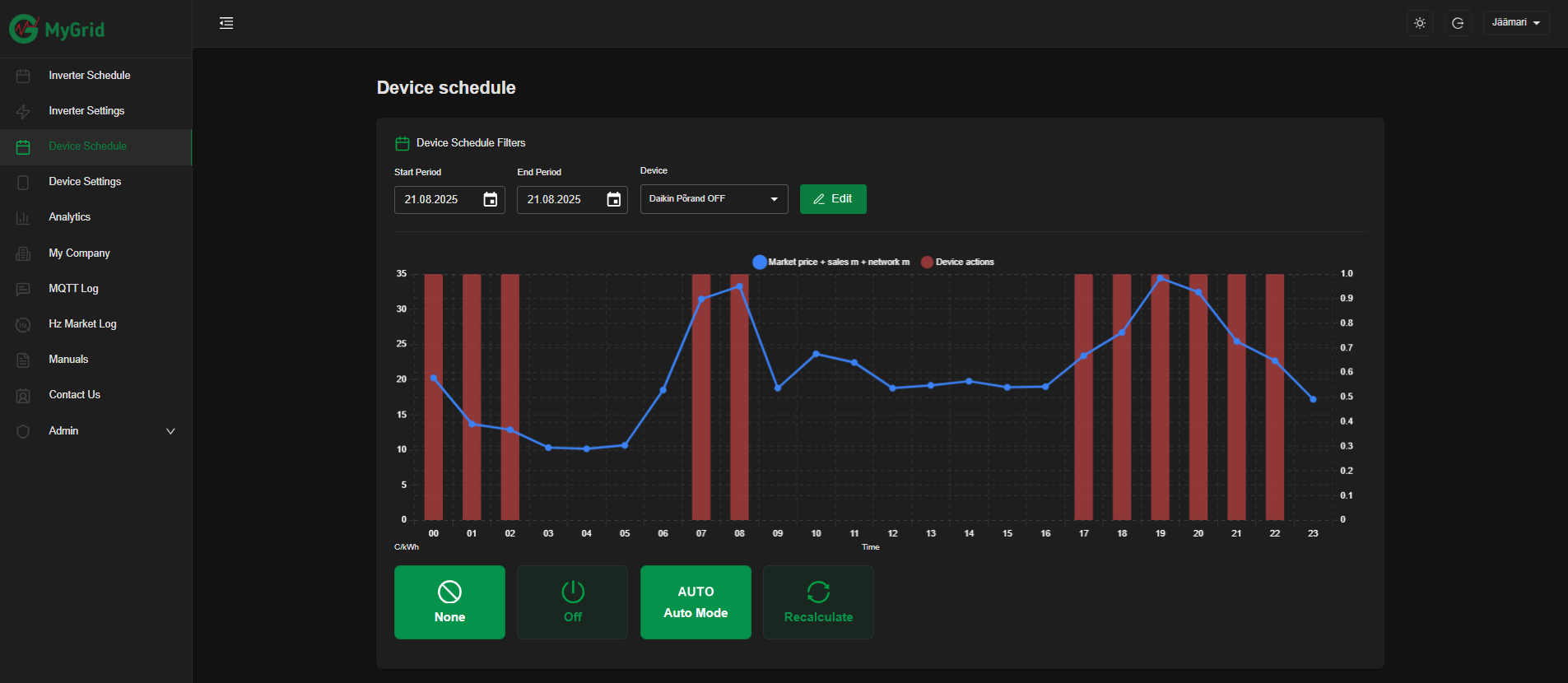Click the Start Period date field
Image resolution: width=1568 pixels, height=683 pixels.
click(x=438, y=199)
